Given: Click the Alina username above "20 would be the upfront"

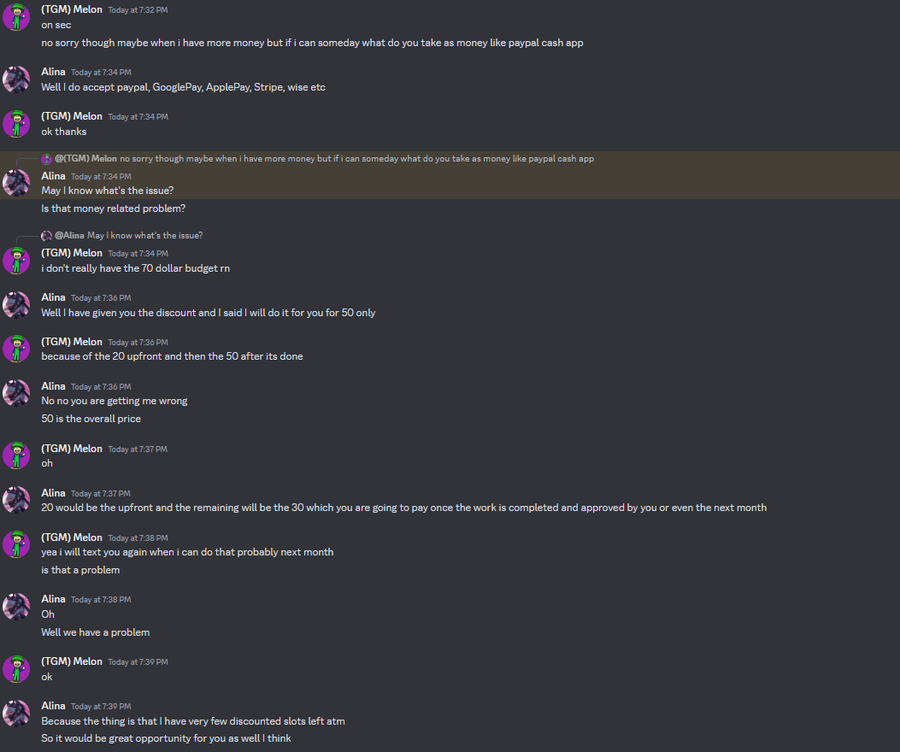Looking at the screenshot, I should 53,493.
